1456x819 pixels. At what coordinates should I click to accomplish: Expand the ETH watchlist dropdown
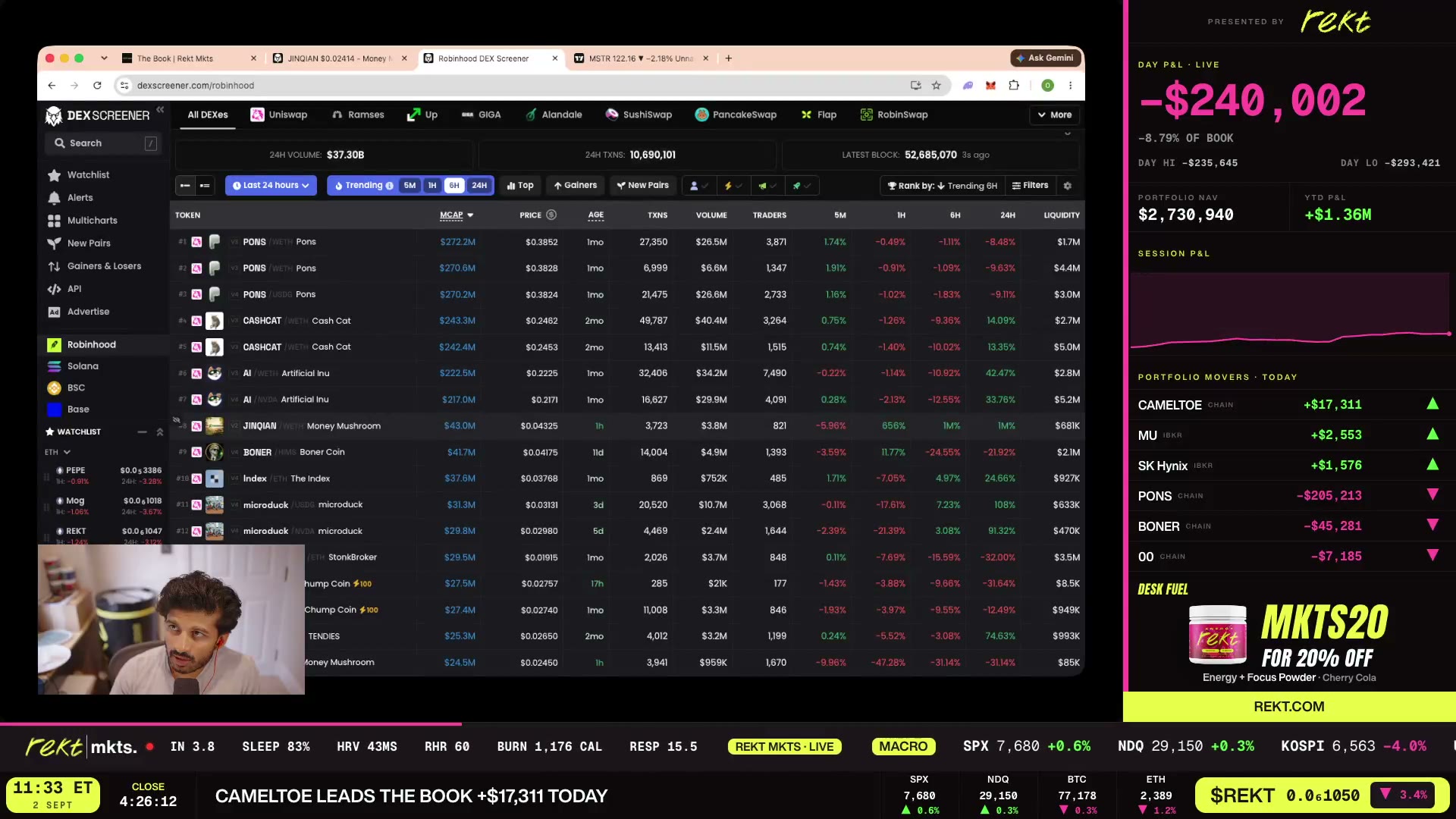click(x=58, y=453)
